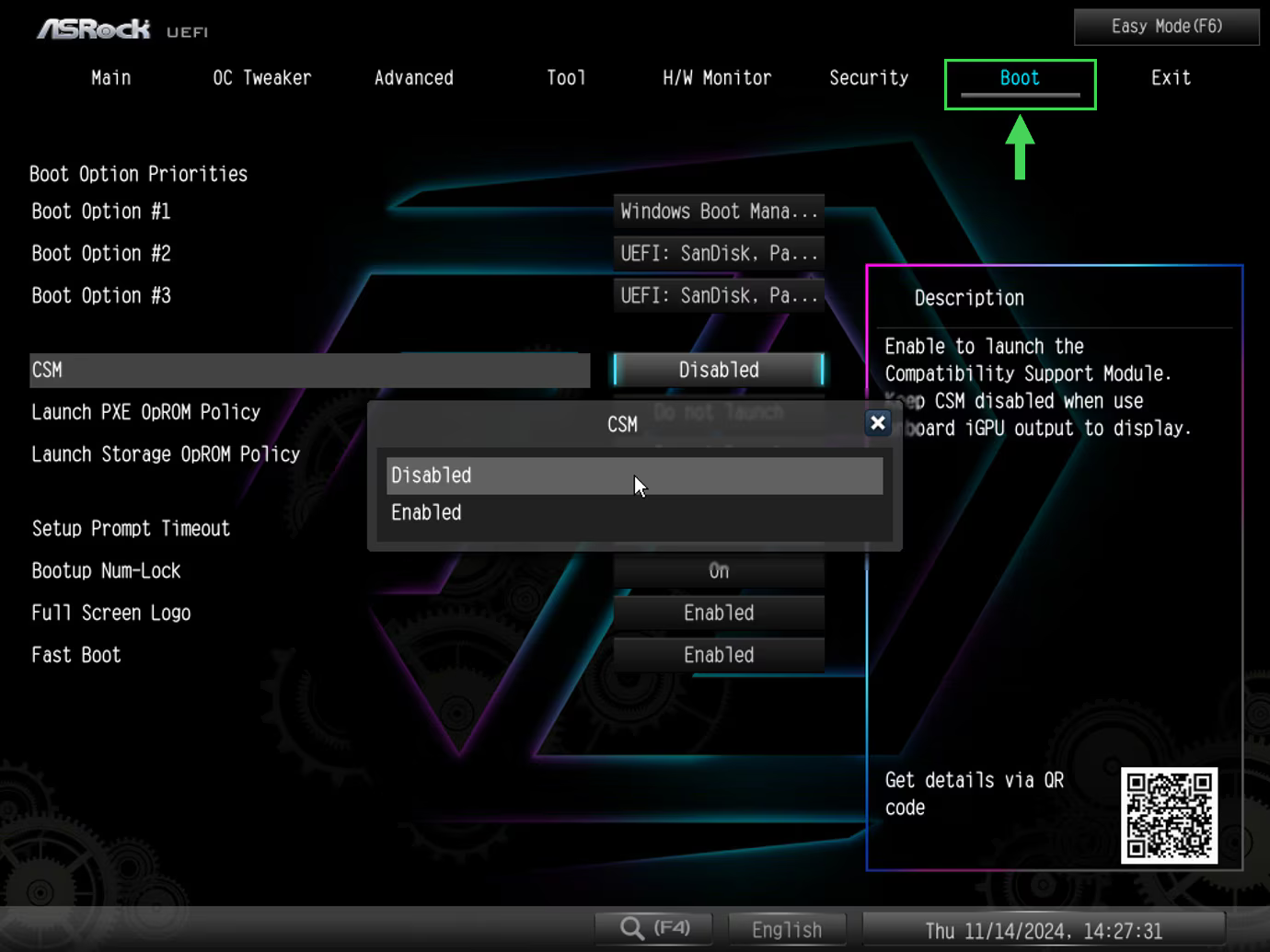Viewport: 1270px width, 952px height.
Task: Open Boot Option #2 SanDisk dropdown
Action: point(718,254)
